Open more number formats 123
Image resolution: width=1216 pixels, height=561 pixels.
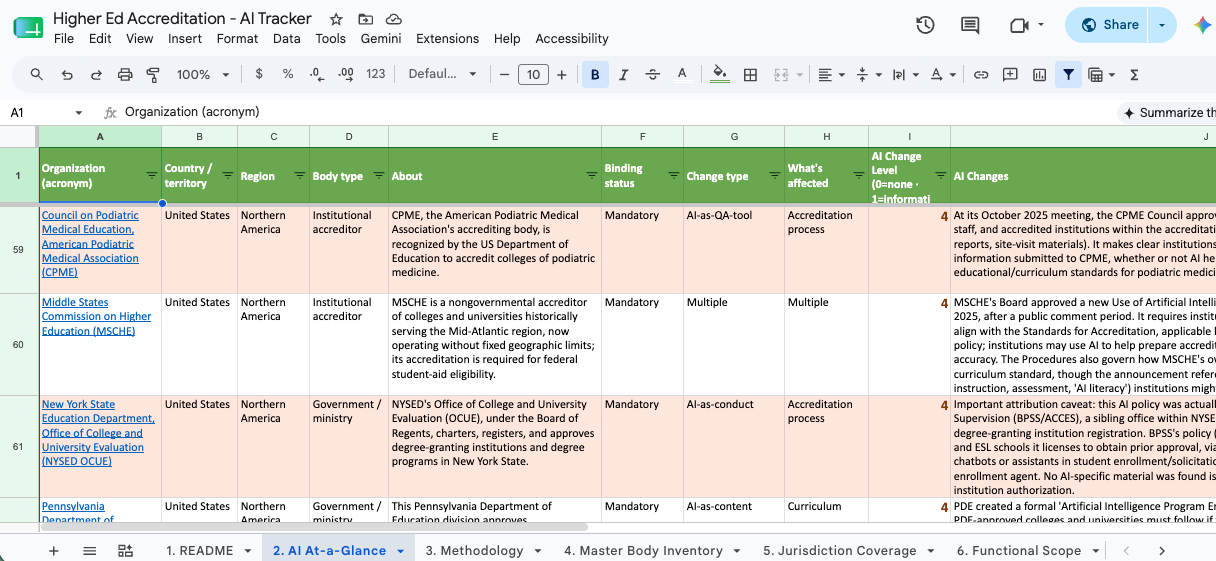[x=376, y=75]
